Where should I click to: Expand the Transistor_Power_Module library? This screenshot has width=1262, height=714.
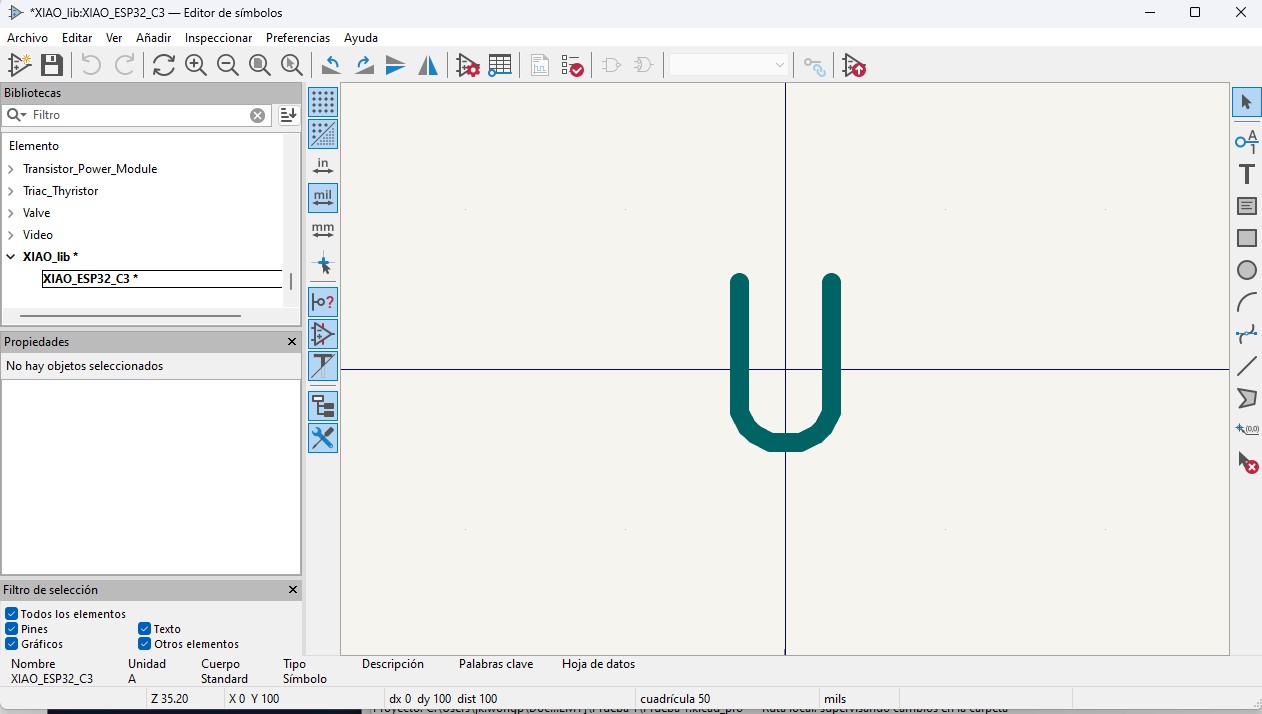click(x=11, y=169)
